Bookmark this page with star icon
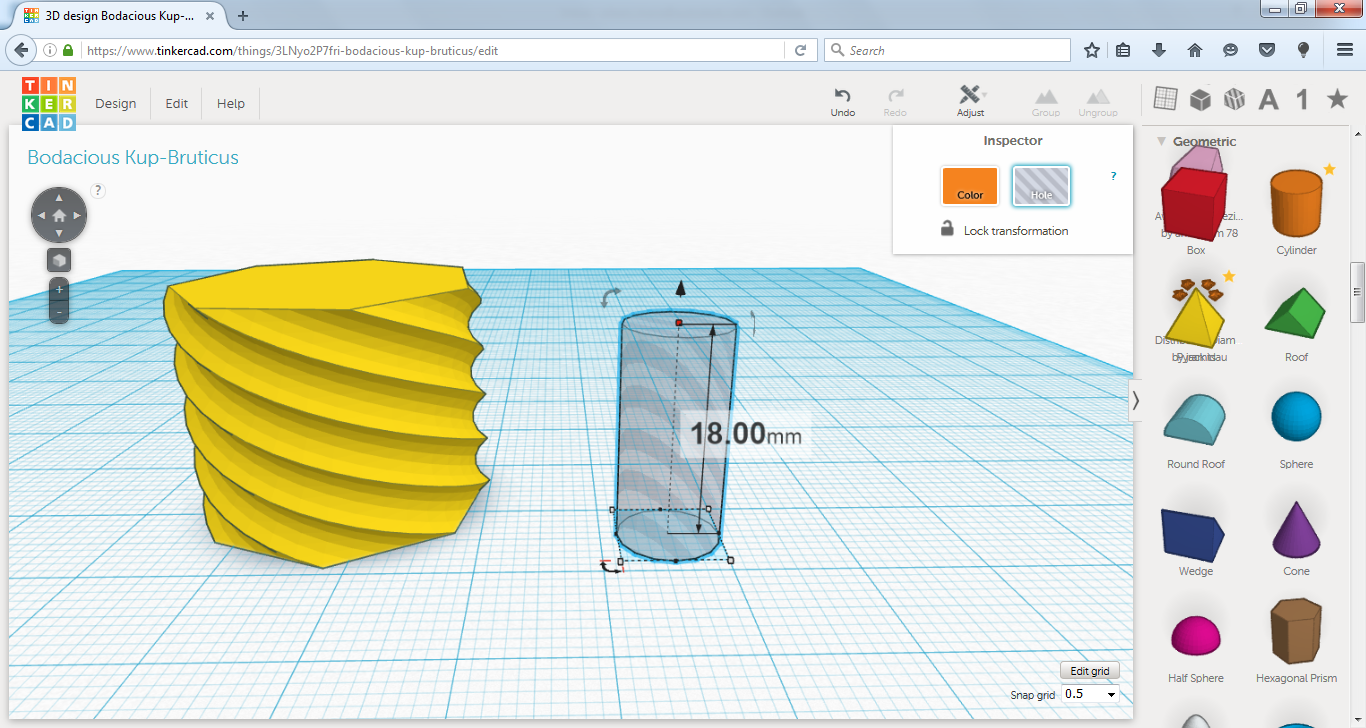Image resolution: width=1366 pixels, height=728 pixels. pos(1092,50)
